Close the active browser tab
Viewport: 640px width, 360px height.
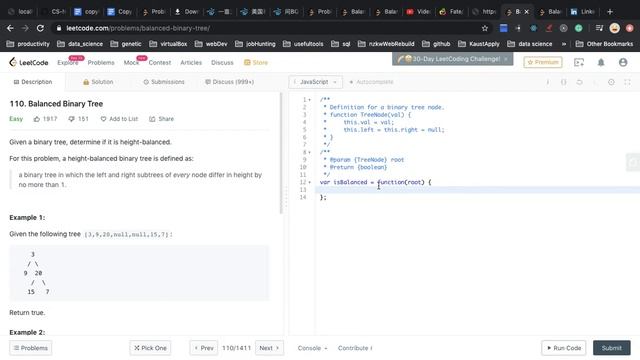pyautogui.click(x=527, y=12)
